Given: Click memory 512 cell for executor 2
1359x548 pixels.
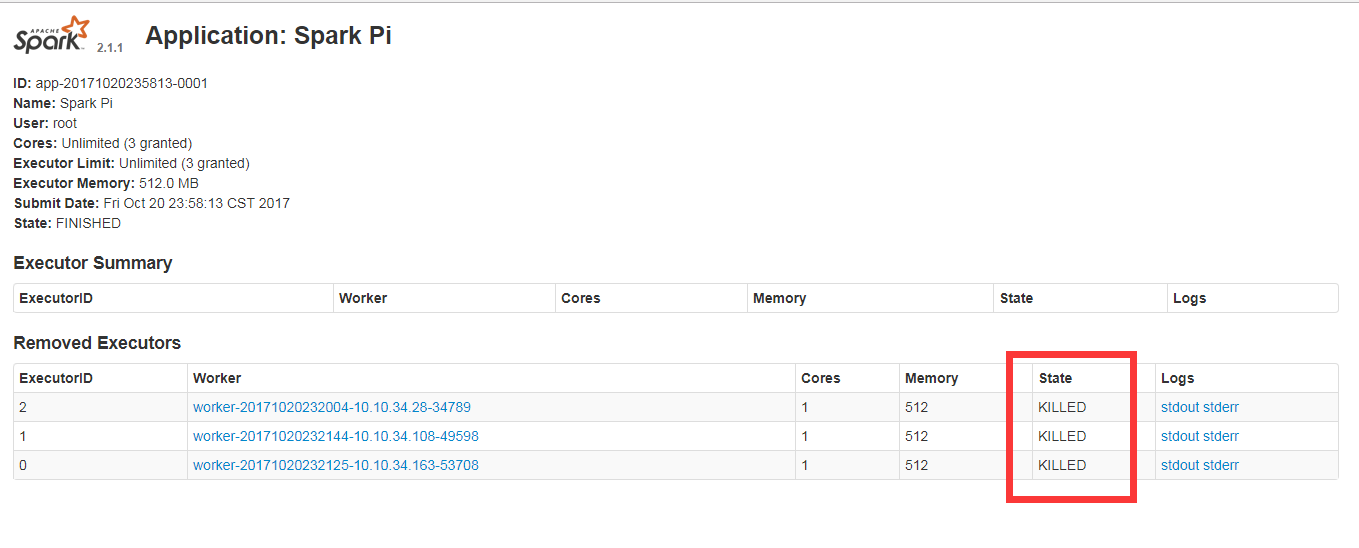Looking at the screenshot, I should tap(965, 407).
